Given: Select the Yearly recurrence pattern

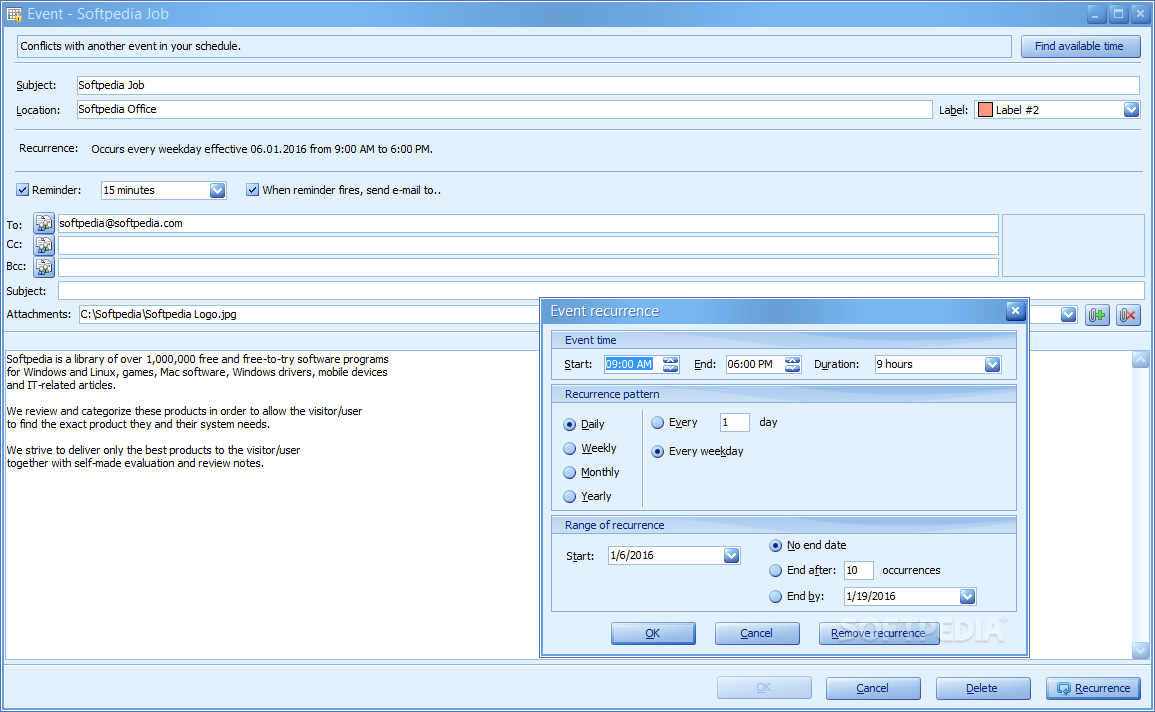Looking at the screenshot, I should point(569,496).
